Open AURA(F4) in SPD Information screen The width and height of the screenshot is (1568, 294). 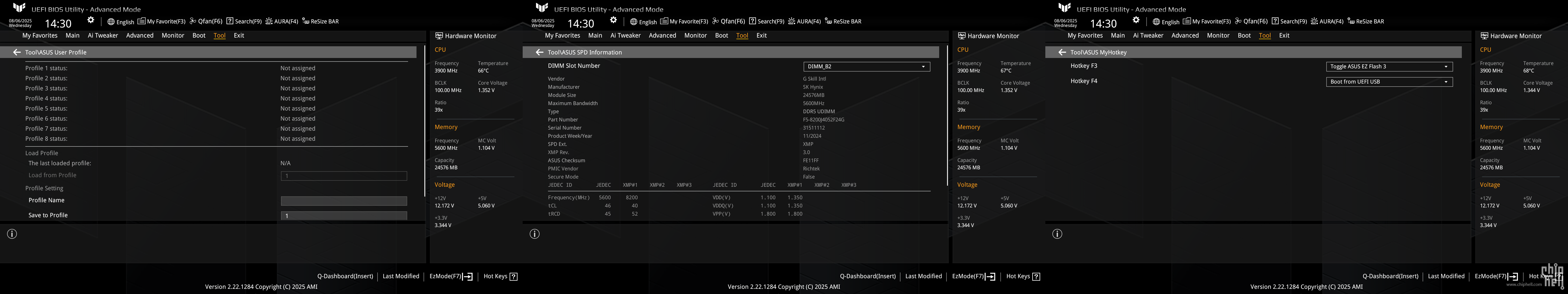tap(805, 21)
